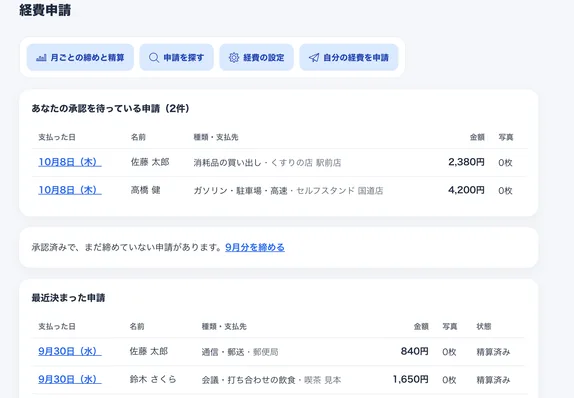Click the name 鈴木 さくら

[153, 379]
